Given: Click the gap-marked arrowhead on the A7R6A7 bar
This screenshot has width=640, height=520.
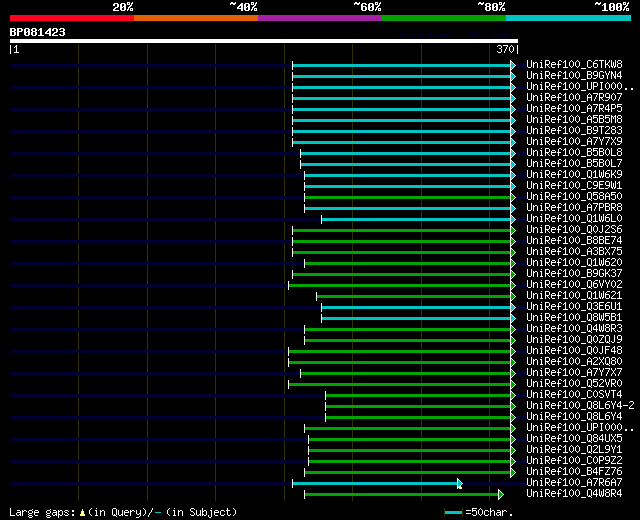Looking at the screenshot, I should 460,484.
